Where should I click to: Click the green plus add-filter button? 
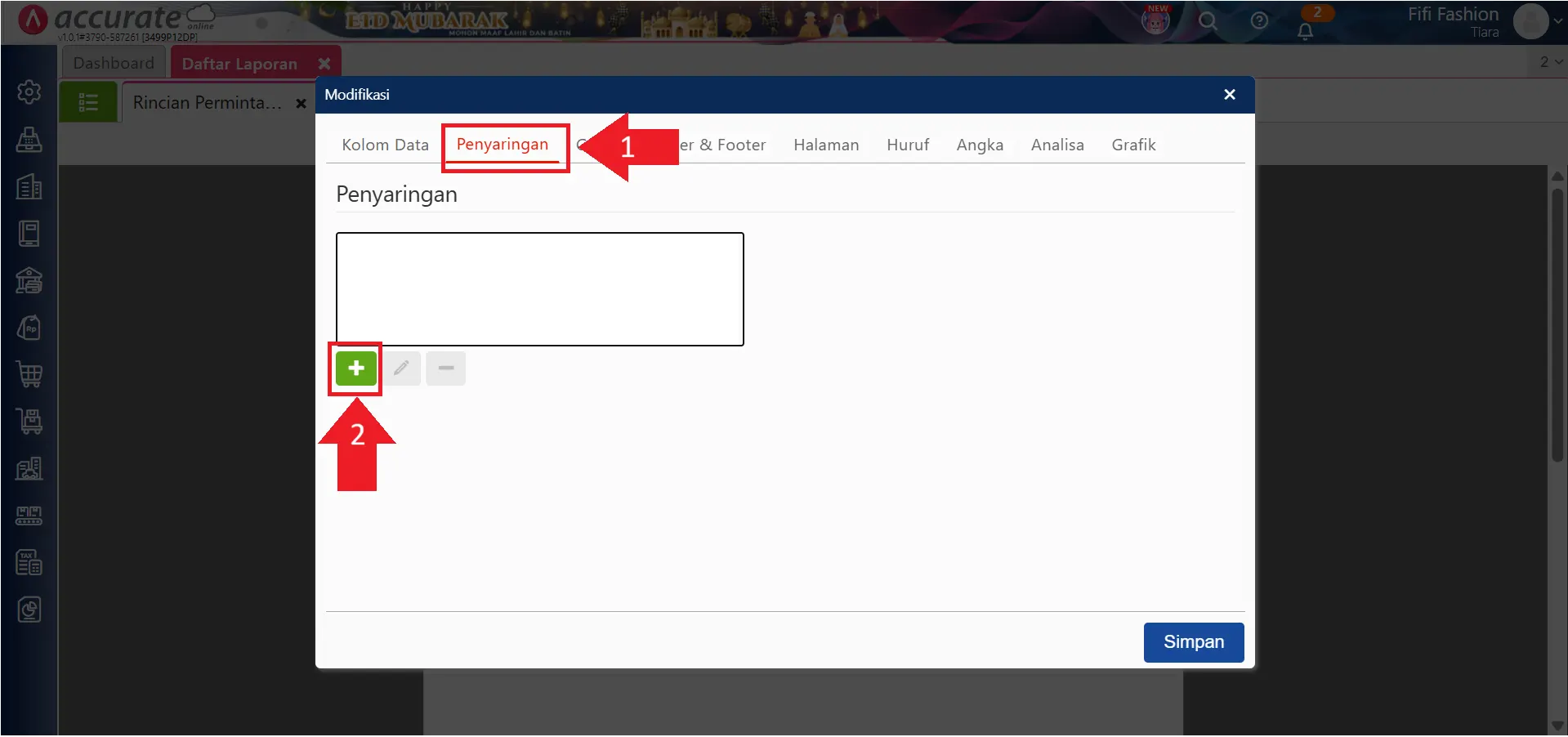356,368
